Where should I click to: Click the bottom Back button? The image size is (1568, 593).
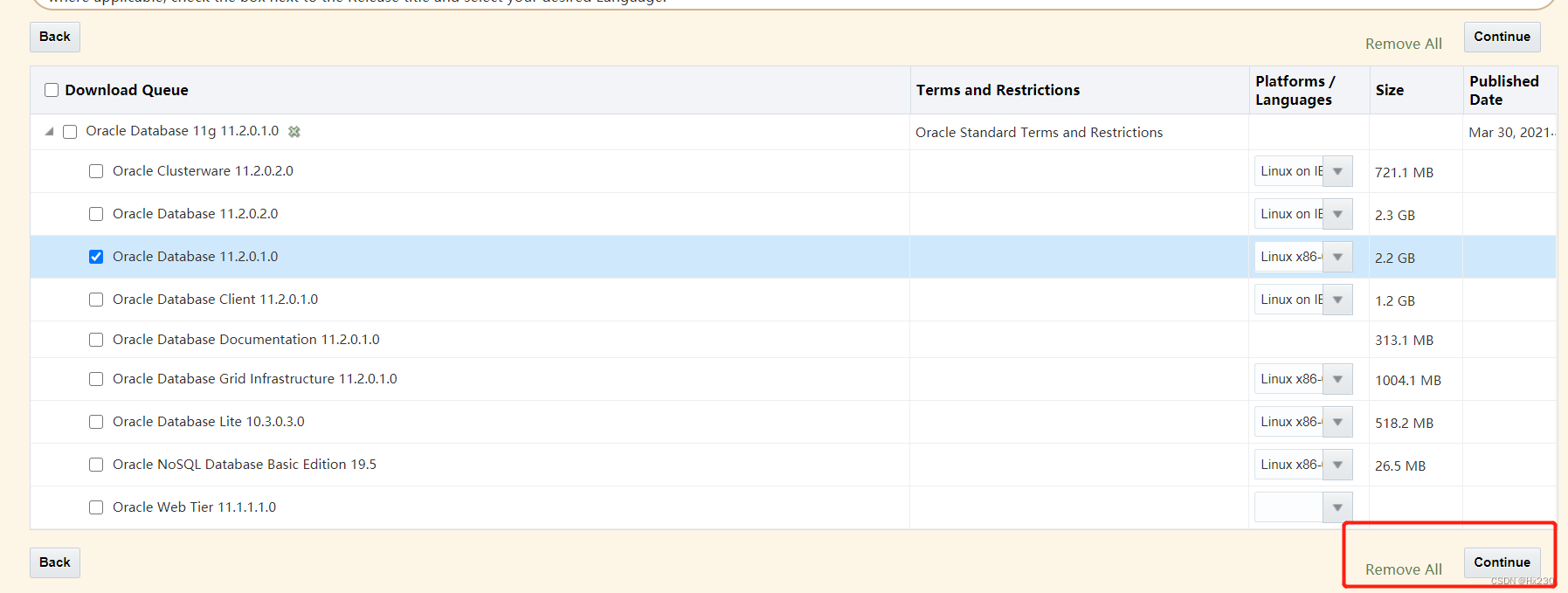tap(55, 562)
